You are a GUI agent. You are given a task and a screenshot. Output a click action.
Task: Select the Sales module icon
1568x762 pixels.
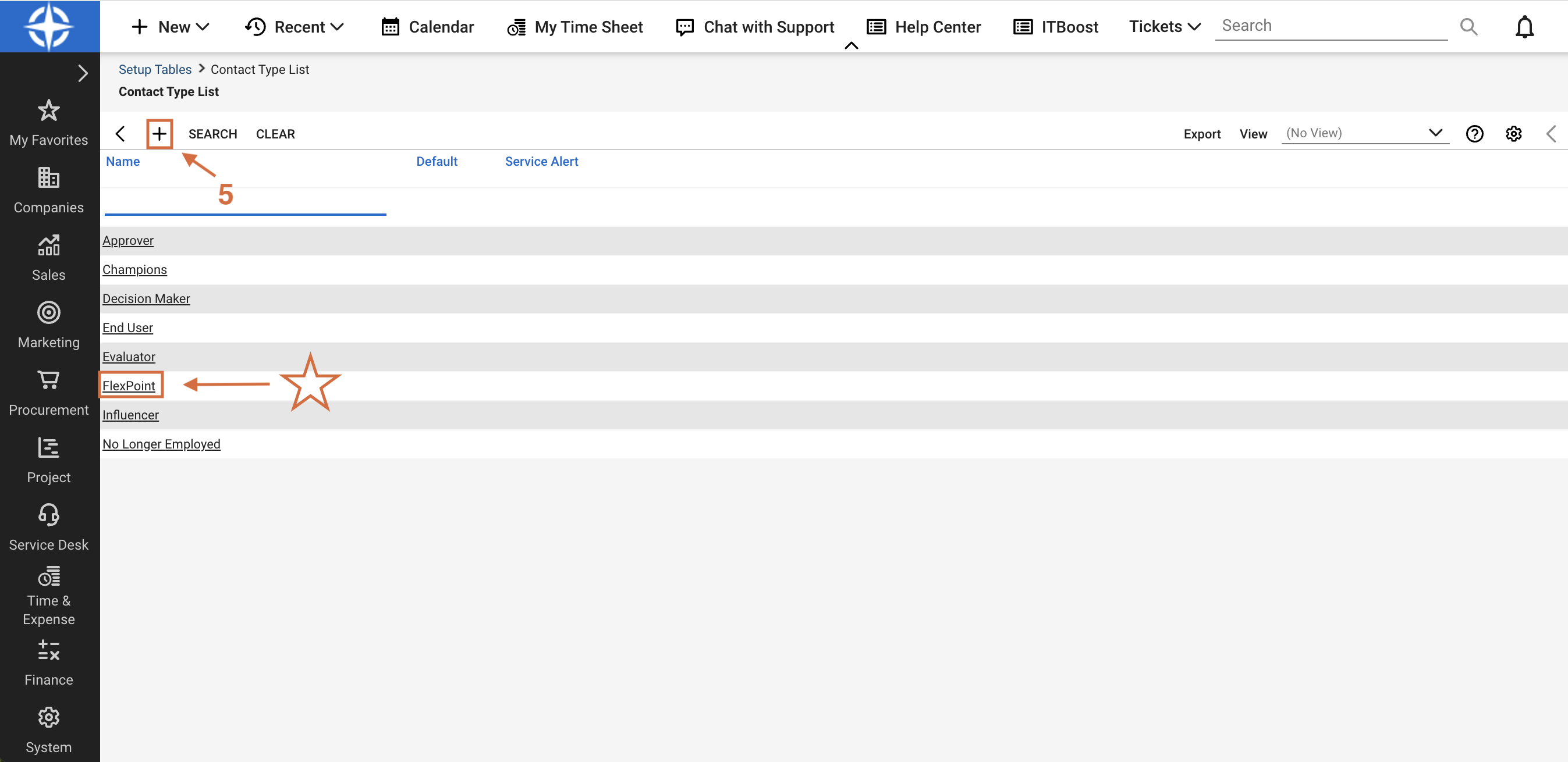pyautogui.click(x=48, y=245)
